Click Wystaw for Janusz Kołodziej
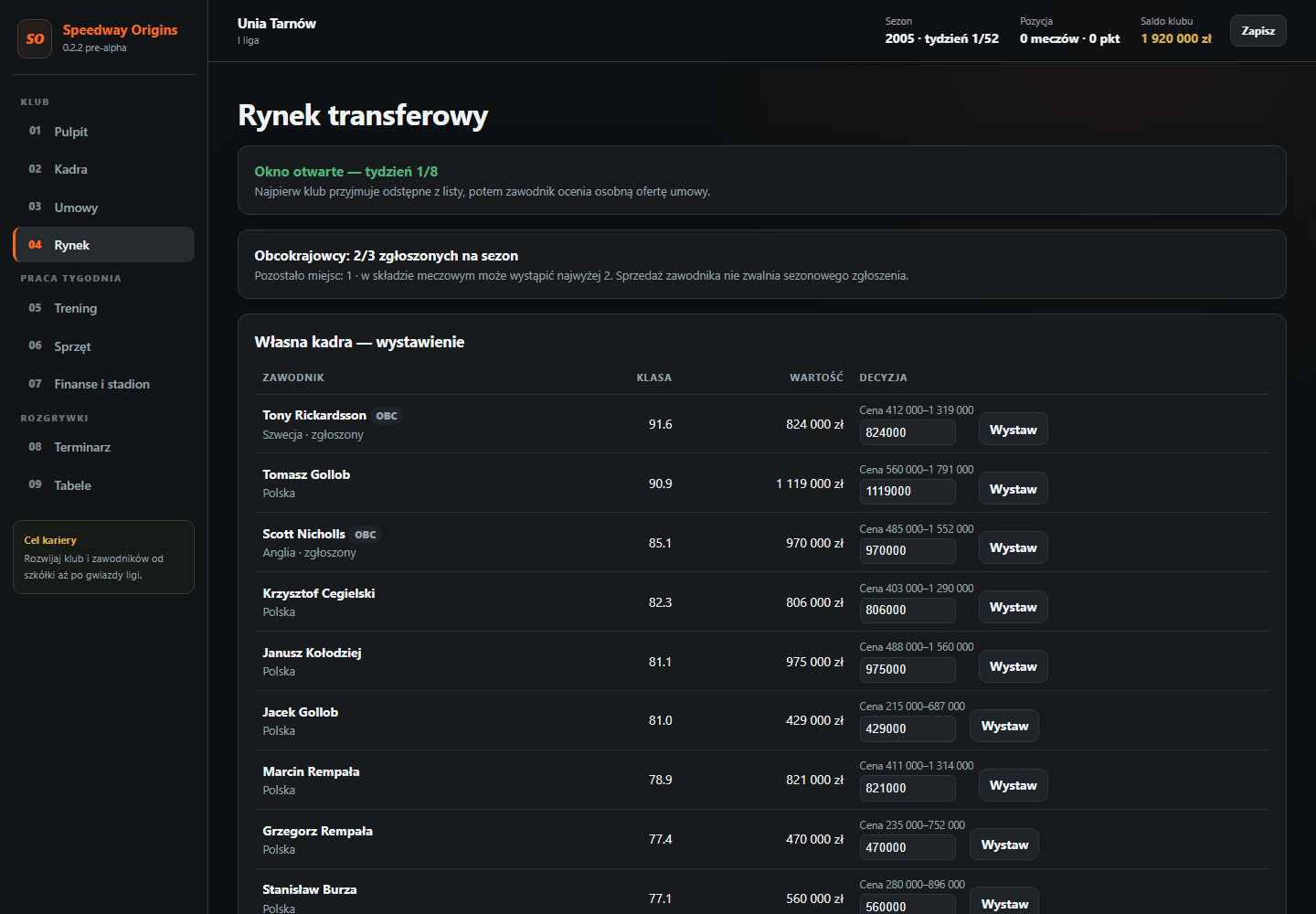 (x=1013, y=666)
